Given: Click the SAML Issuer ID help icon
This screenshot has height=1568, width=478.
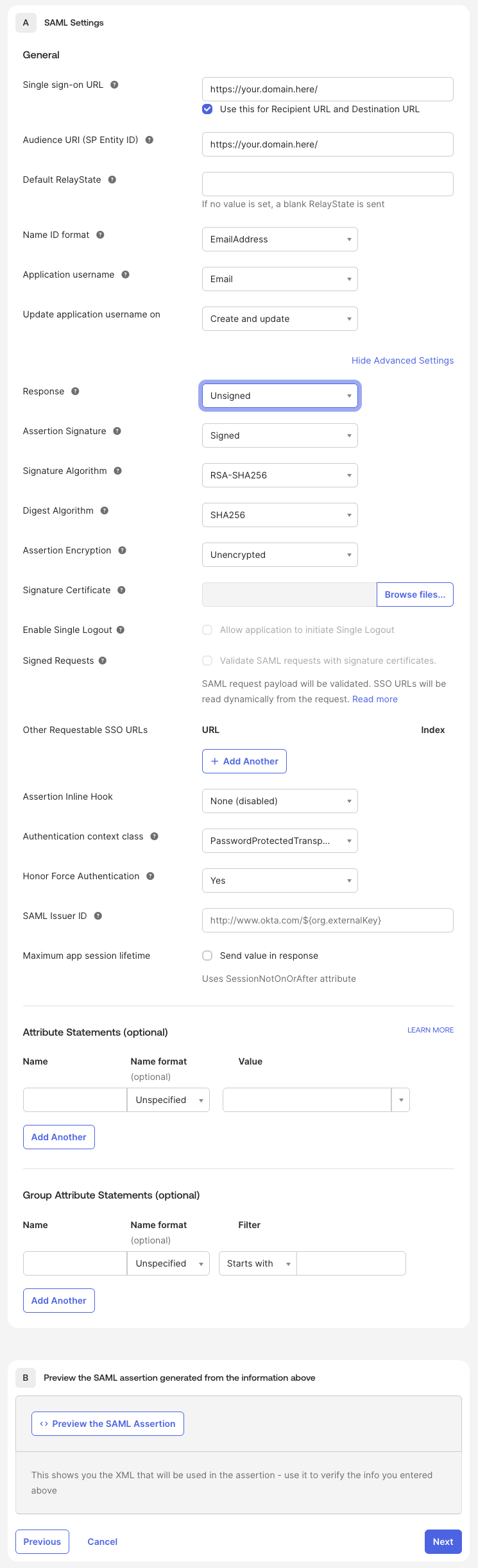Looking at the screenshot, I should click(98, 915).
